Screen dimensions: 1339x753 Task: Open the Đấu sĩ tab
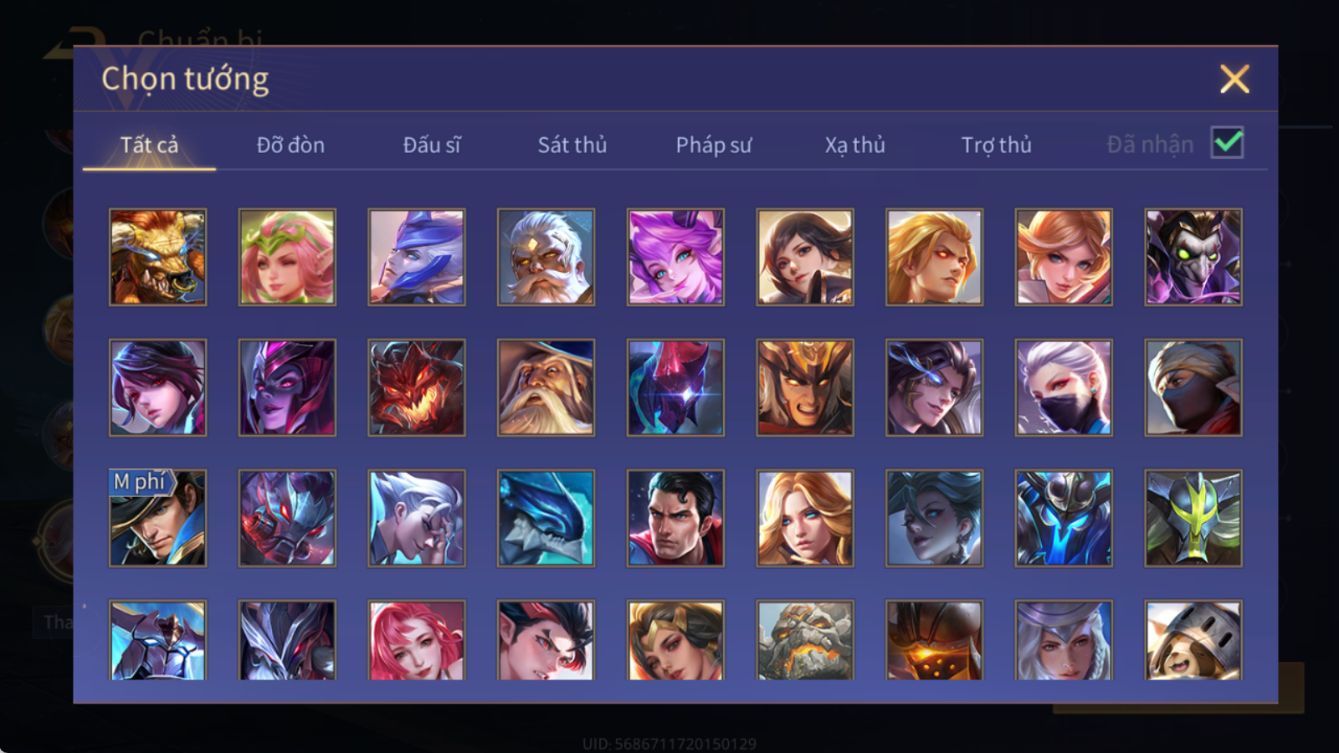pyautogui.click(x=432, y=145)
